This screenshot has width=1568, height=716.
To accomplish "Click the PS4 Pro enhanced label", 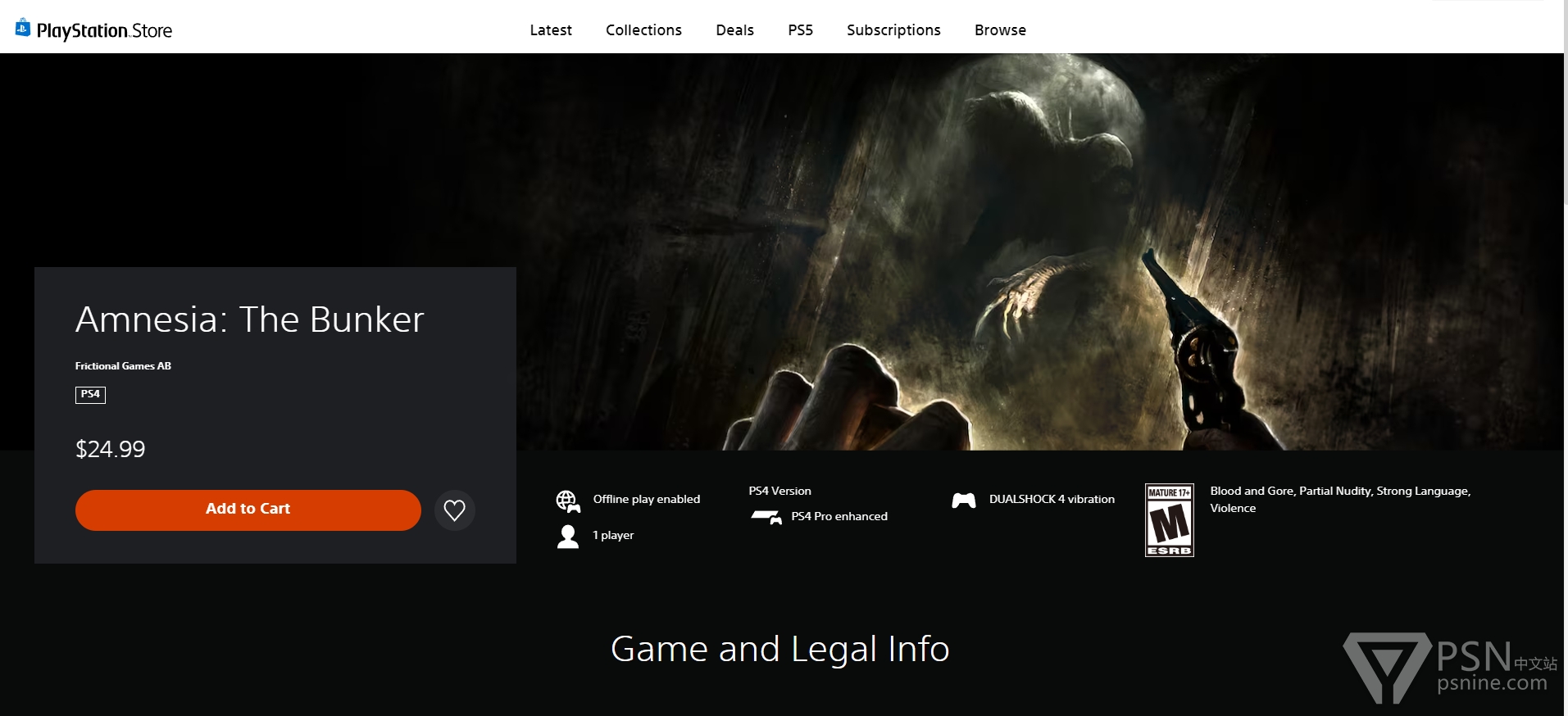I will [839, 516].
